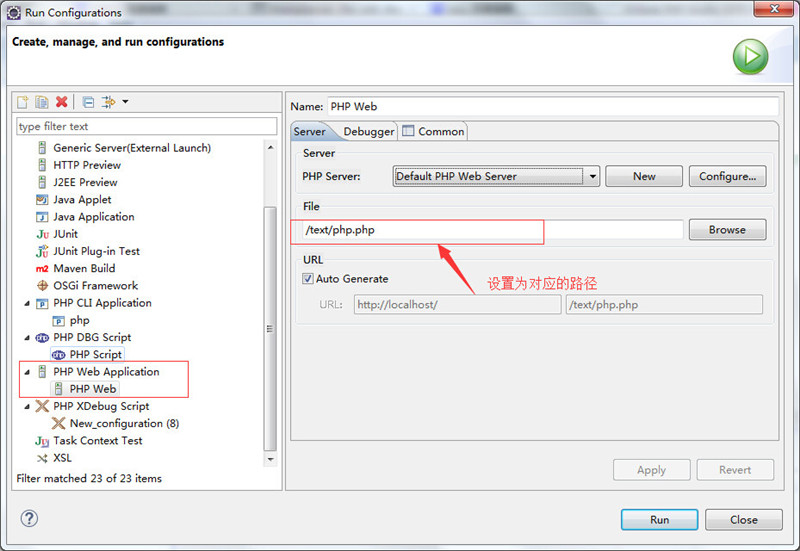Collapse the PHP XDebug Script node
Viewport: 800px width, 551px height.
click(x=27, y=406)
